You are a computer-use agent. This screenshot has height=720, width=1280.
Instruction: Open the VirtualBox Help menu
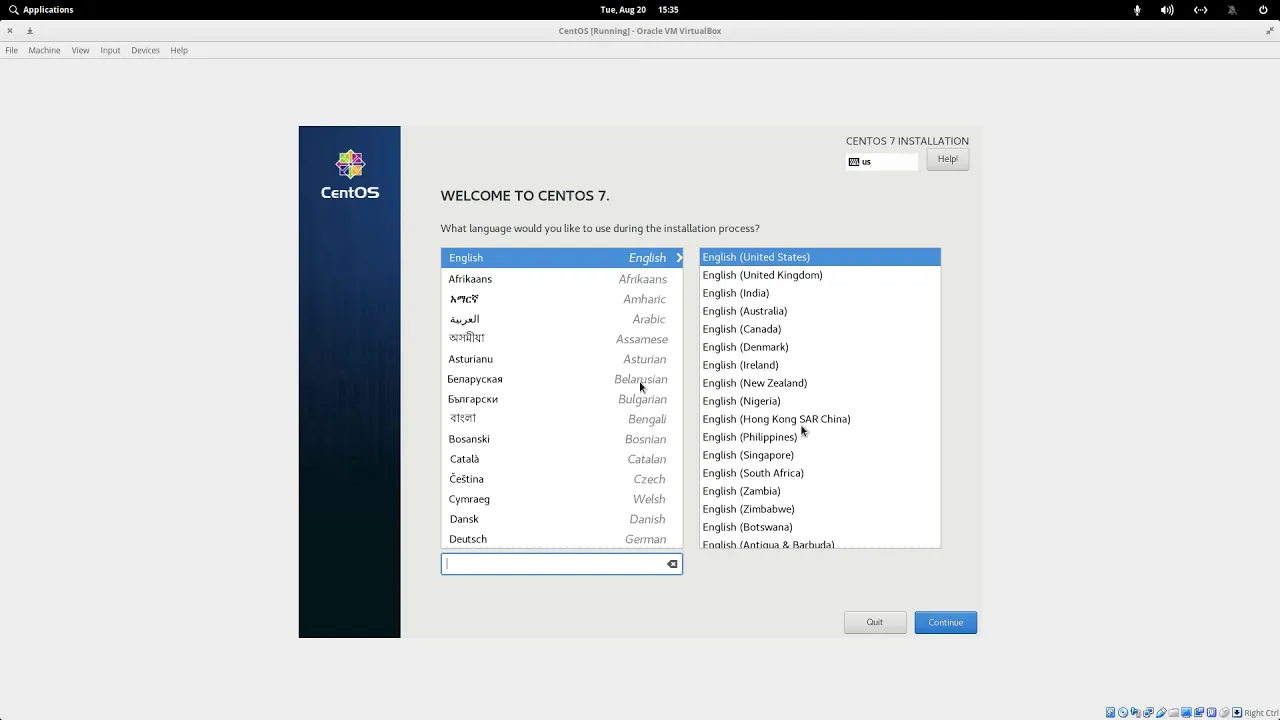tap(179, 50)
